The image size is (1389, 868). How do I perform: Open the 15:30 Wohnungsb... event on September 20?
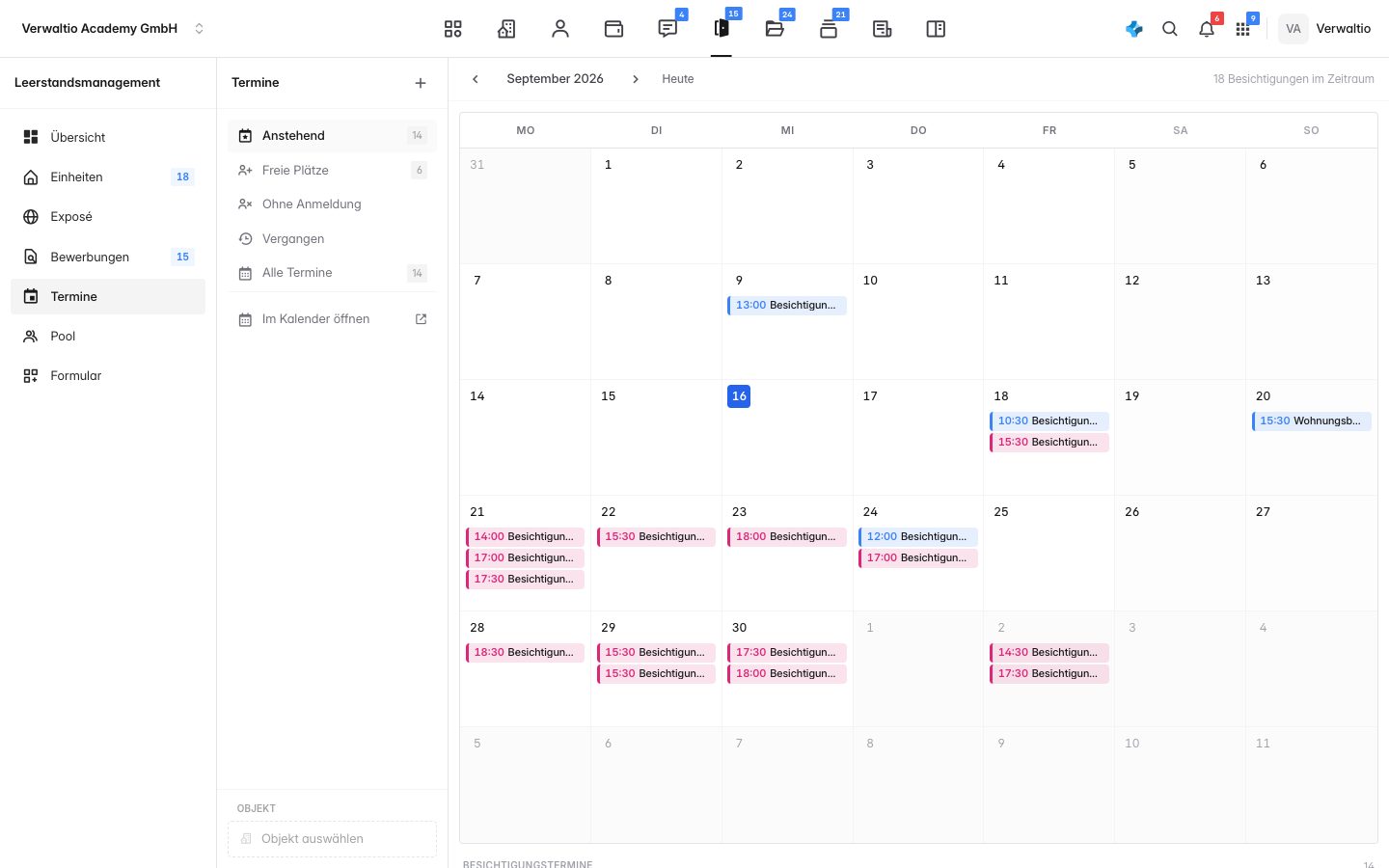click(x=1311, y=421)
